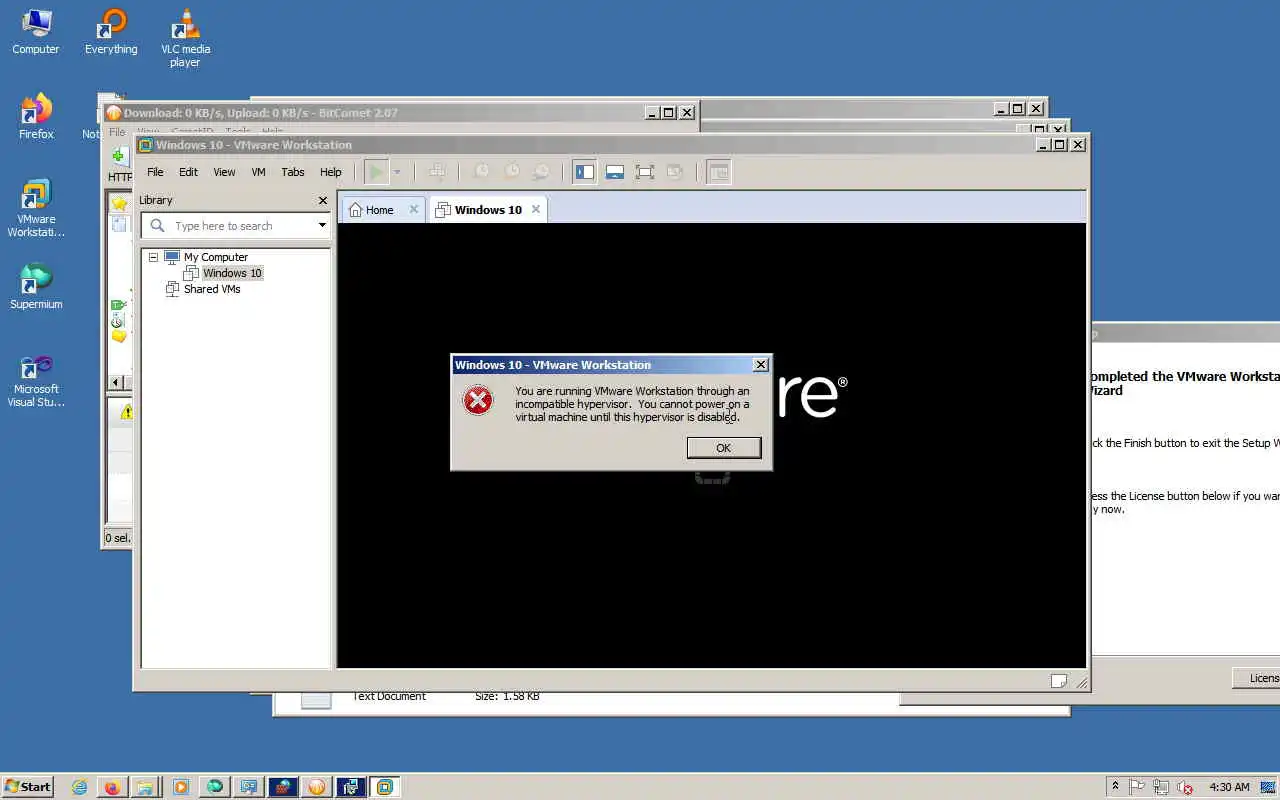Viewport: 1280px width, 800px height.
Task: Open the File menu in VMware Workstation
Action: tap(155, 172)
